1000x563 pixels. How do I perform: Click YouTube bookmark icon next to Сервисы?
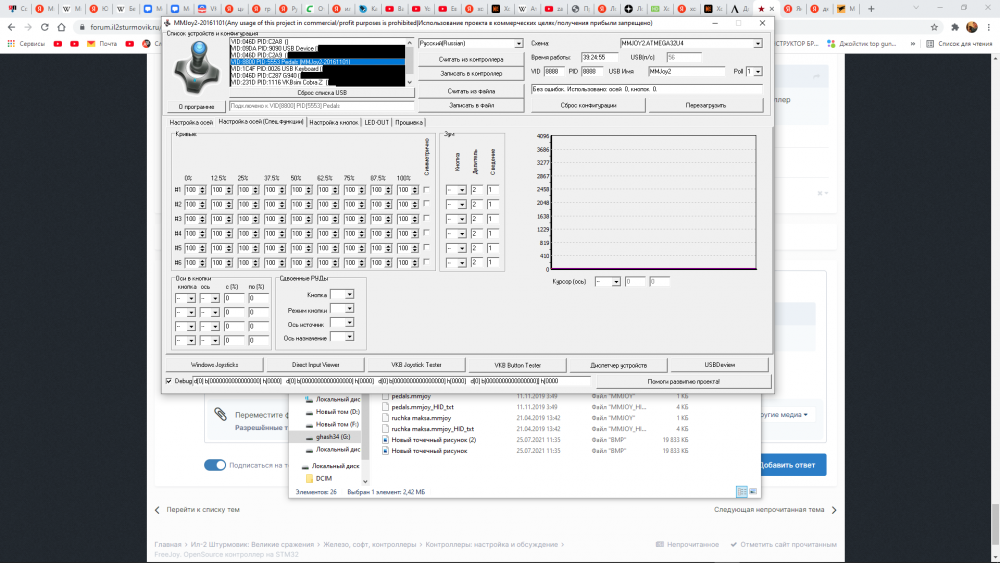[x=59, y=44]
